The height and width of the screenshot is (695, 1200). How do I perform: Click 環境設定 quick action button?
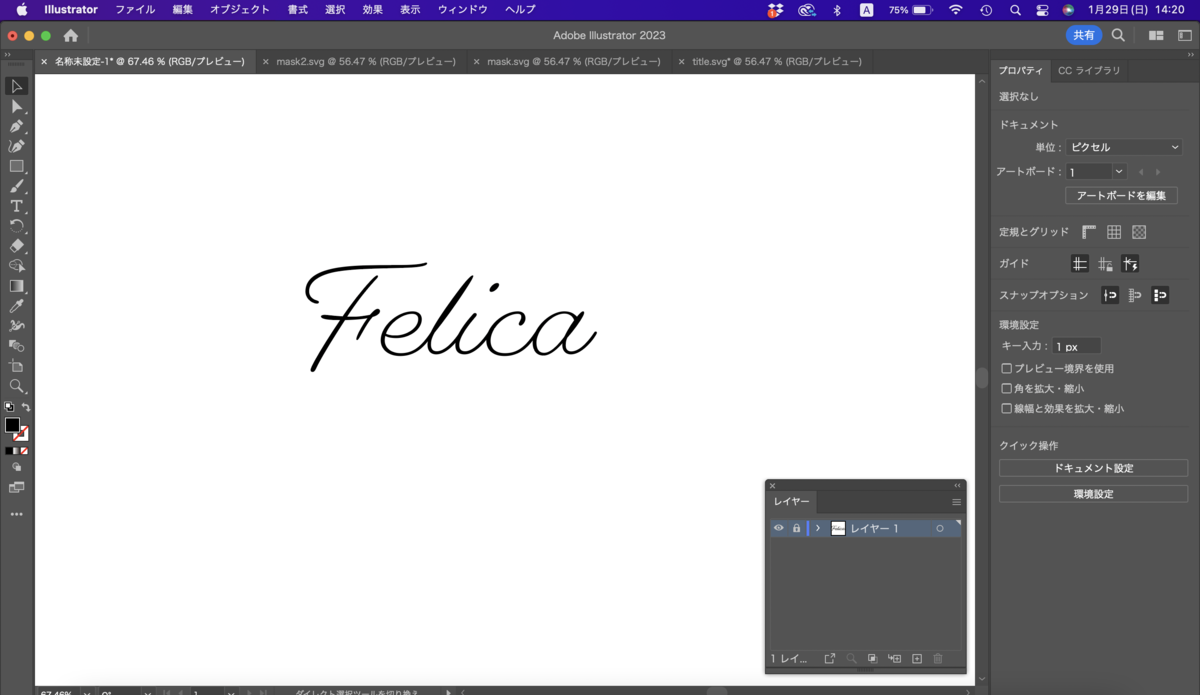pyautogui.click(x=1093, y=494)
